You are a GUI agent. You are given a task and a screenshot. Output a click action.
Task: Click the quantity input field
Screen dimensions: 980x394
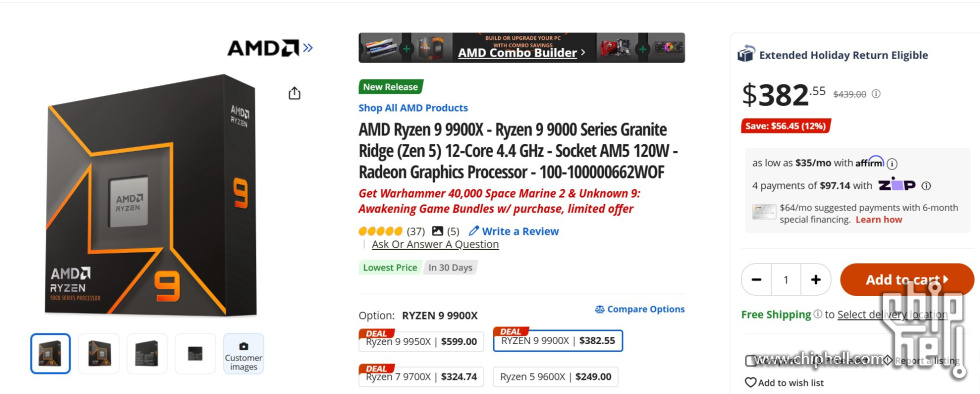click(x=786, y=280)
